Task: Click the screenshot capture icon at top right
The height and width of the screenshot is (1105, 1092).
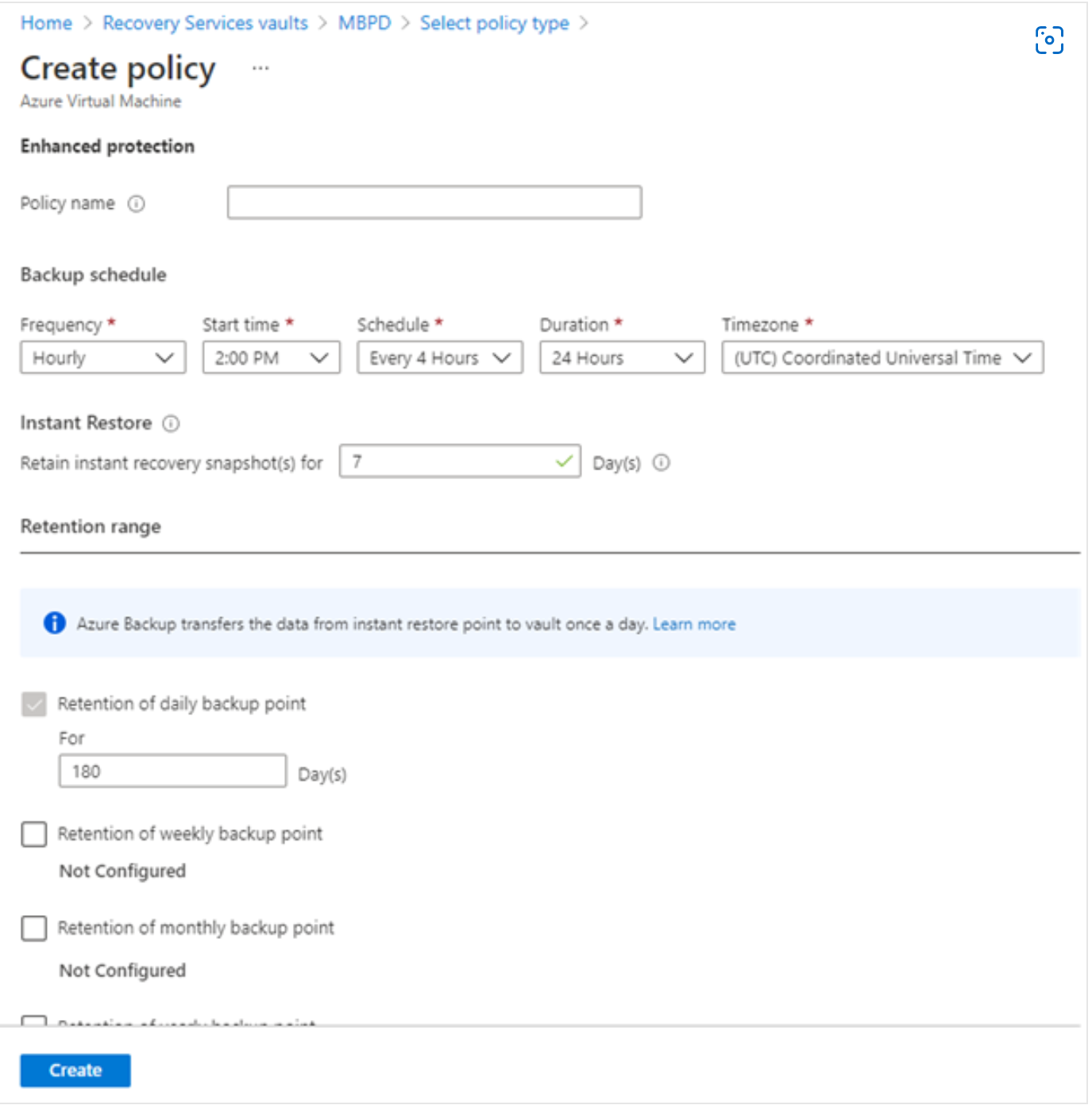Action: point(1049,40)
